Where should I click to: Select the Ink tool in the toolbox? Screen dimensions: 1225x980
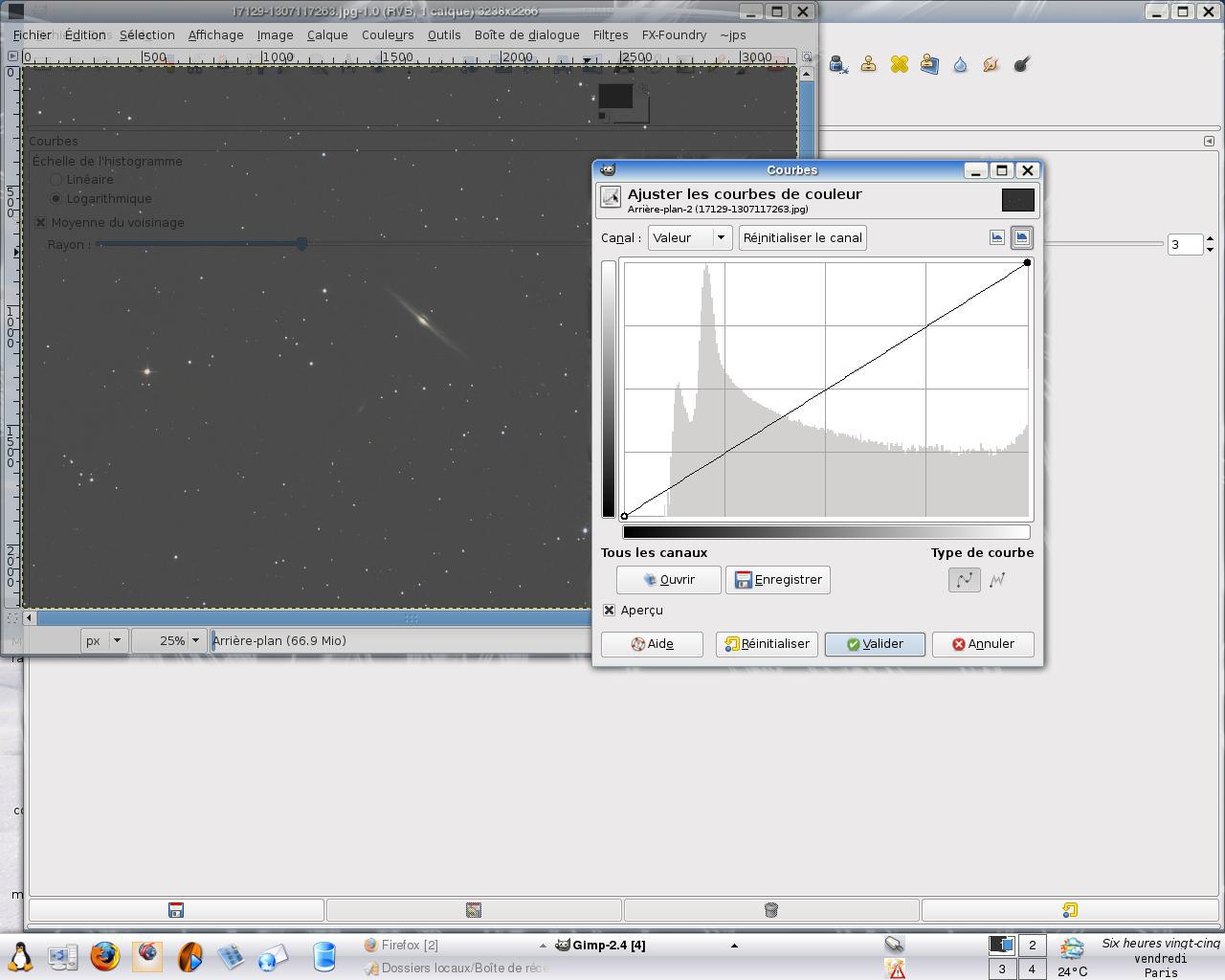tap(838, 64)
